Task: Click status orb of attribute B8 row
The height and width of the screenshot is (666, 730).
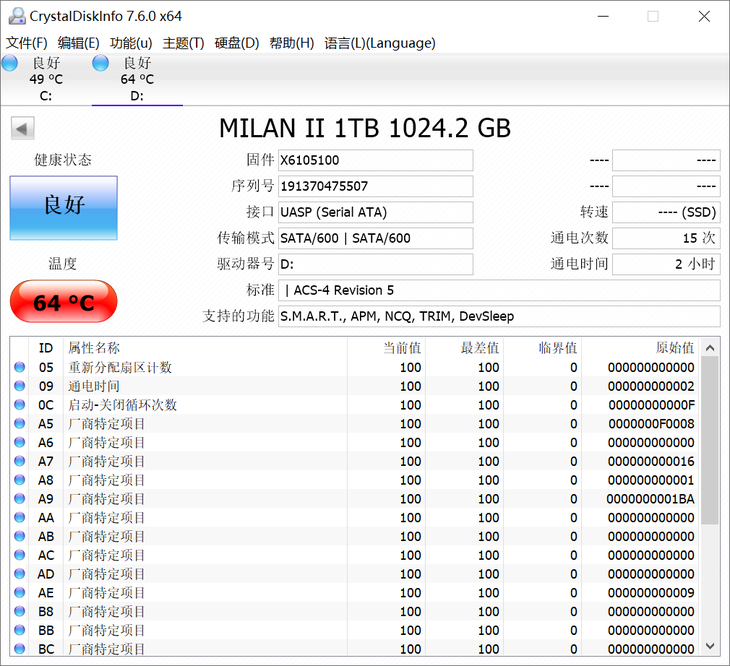Action: coord(20,611)
